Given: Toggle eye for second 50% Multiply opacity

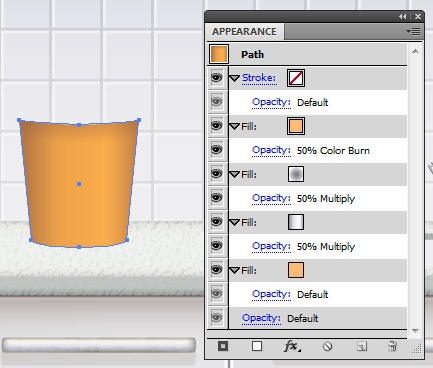Looking at the screenshot, I should pyautogui.click(x=217, y=246).
